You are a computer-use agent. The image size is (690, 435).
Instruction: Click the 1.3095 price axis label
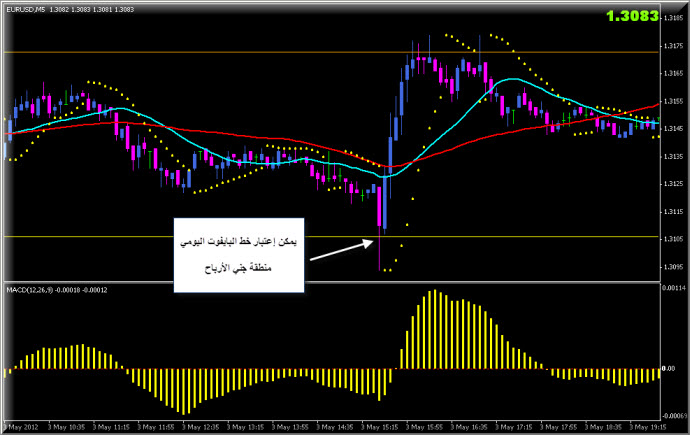pos(674,267)
